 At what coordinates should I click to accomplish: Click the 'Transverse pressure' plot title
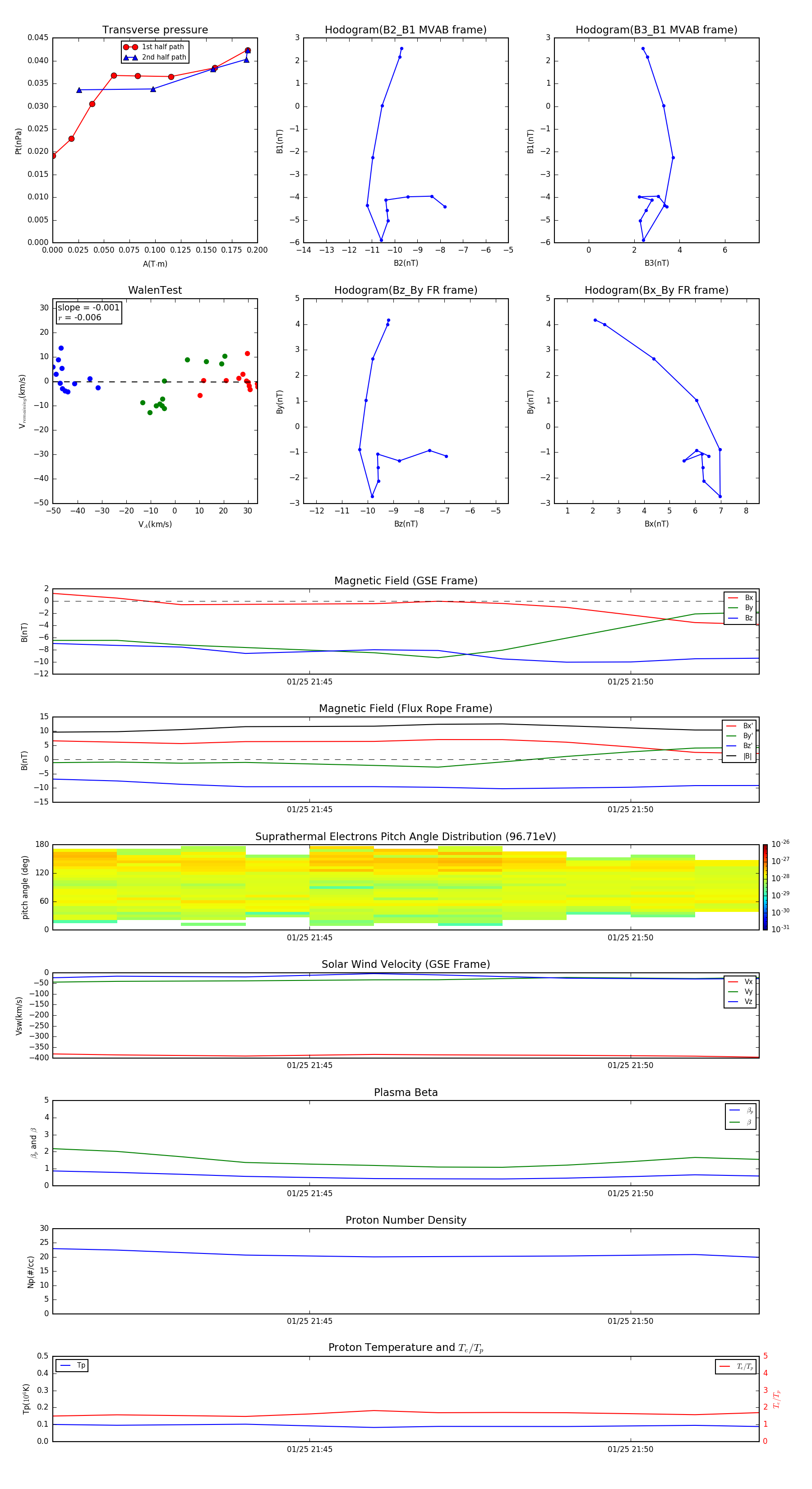pyautogui.click(x=155, y=30)
